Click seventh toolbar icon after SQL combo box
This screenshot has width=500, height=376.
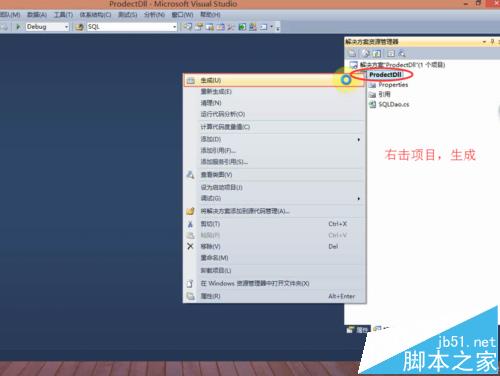coord(253,27)
